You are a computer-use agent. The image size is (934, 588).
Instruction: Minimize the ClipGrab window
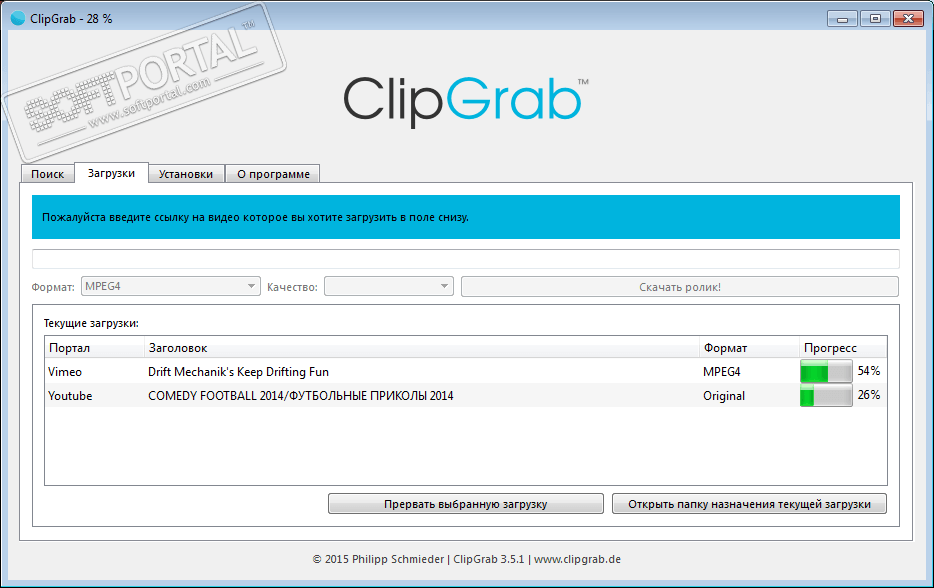pos(842,19)
